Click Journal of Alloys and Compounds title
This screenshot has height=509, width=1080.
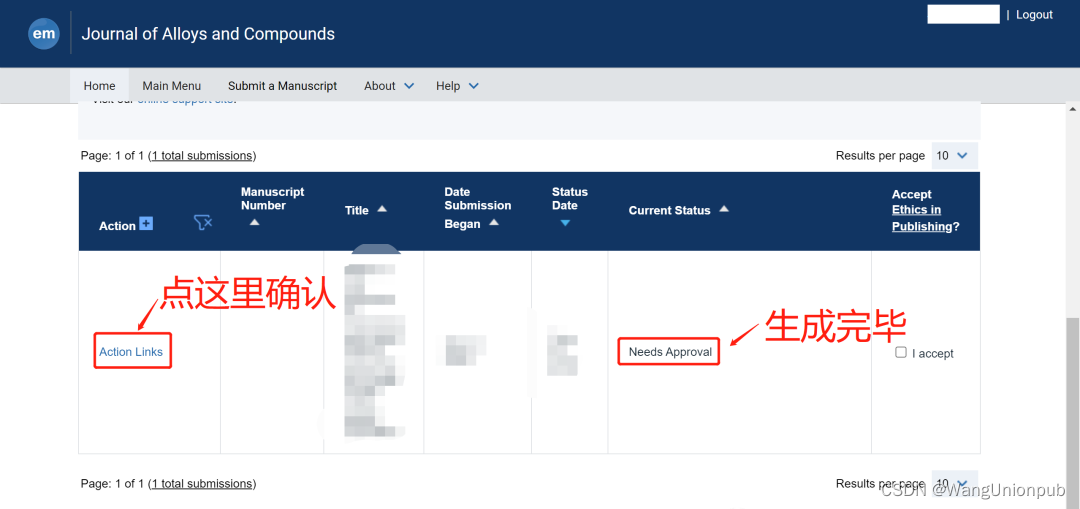[x=208, y=34]
